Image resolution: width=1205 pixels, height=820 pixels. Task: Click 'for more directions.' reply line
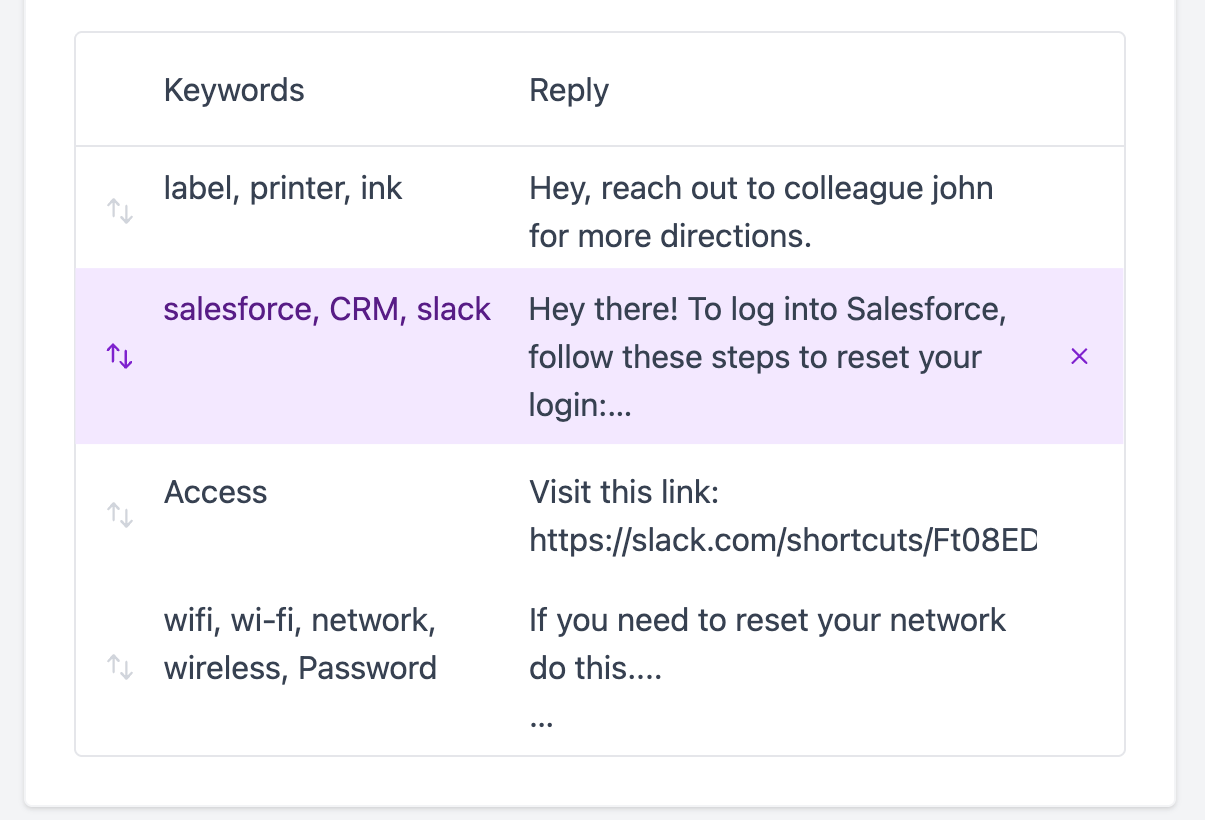[670, 237]
